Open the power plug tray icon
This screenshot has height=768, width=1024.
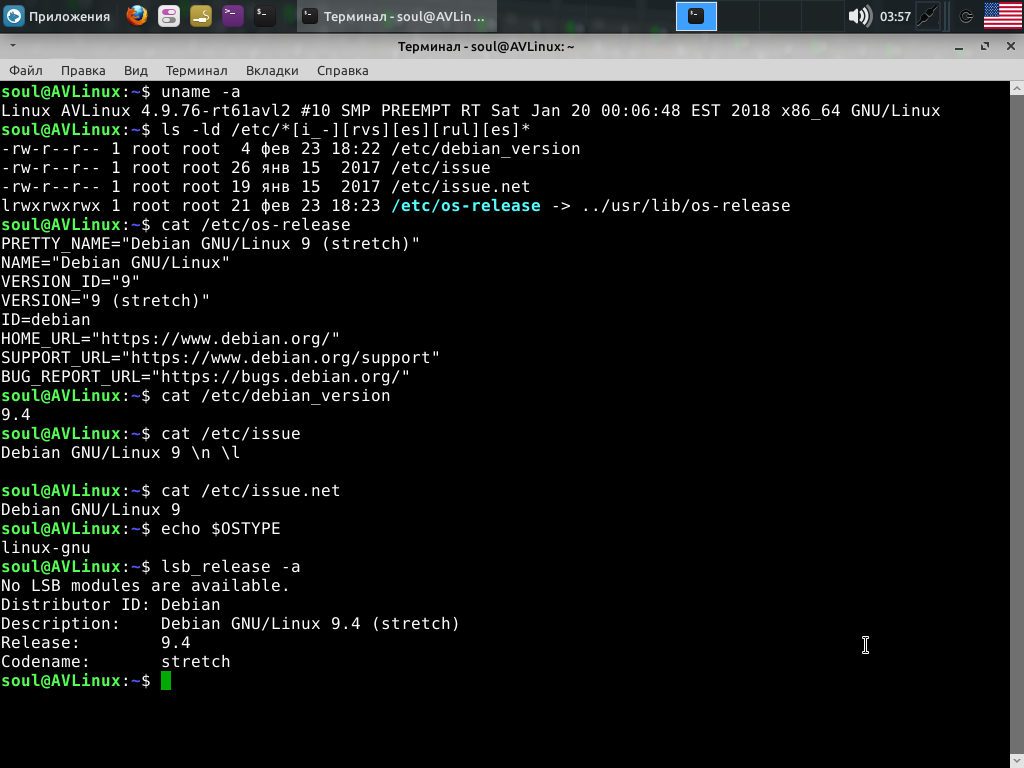[x=928, y=16]
